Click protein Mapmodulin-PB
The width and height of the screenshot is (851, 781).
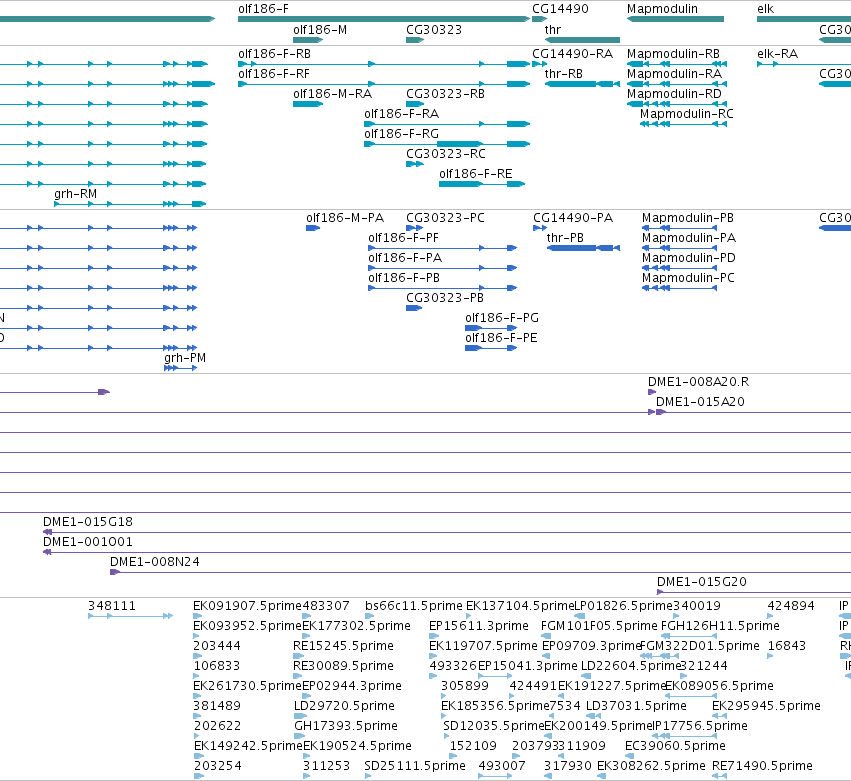coord(688,218)
